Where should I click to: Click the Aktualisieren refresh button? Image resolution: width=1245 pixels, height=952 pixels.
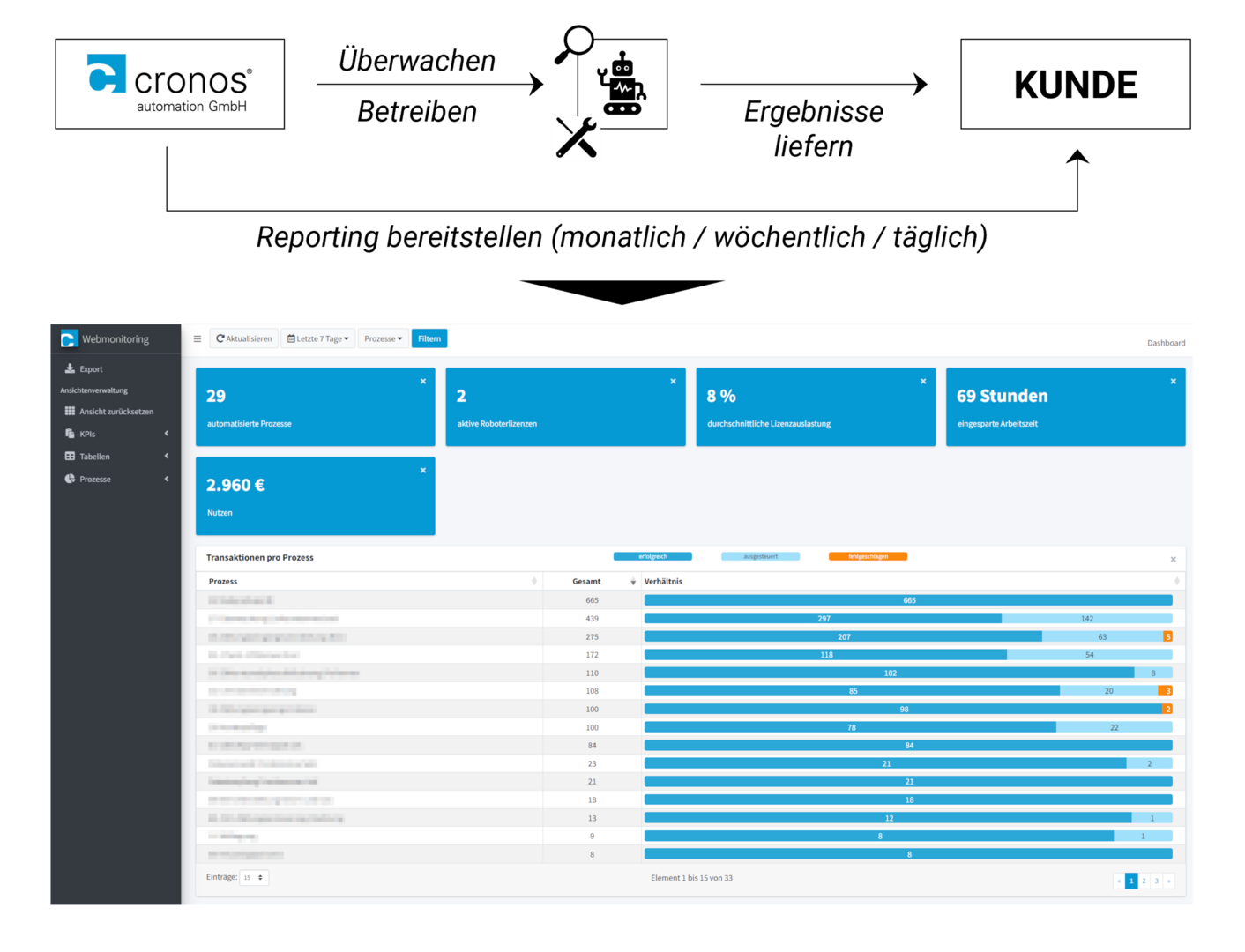pos(244,338)
